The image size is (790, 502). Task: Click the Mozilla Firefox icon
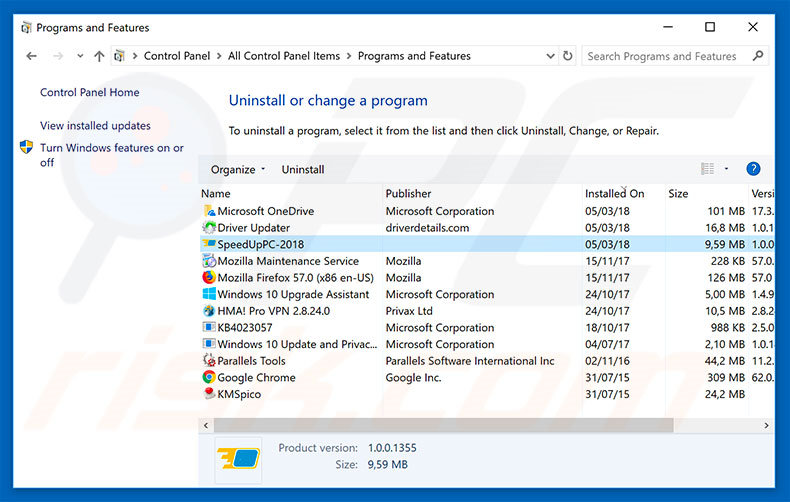tap(209, 277)
